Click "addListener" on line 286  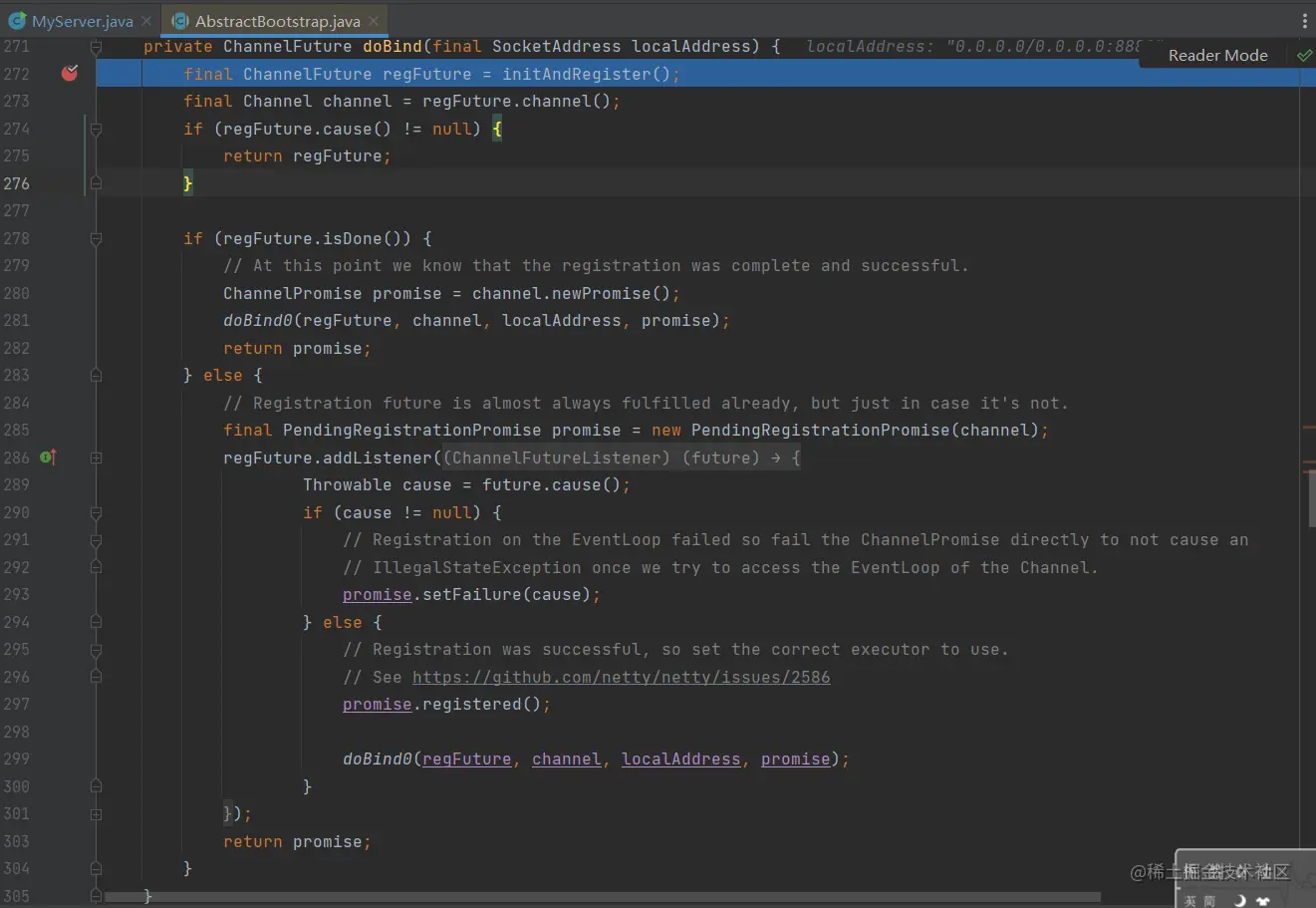378,457
